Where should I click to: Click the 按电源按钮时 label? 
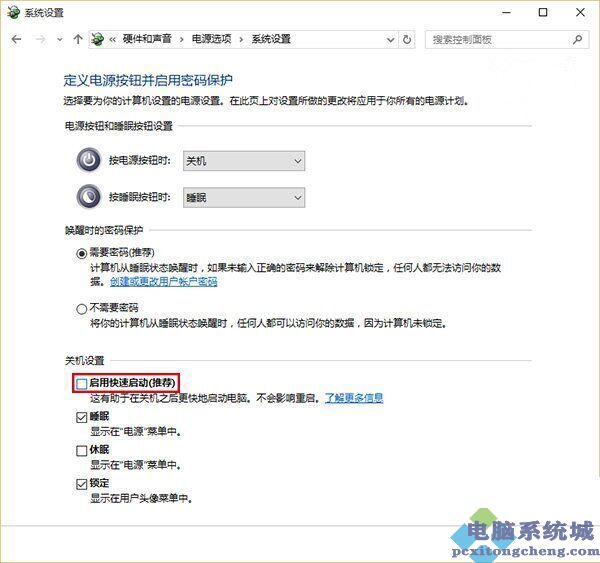point(140,160)
